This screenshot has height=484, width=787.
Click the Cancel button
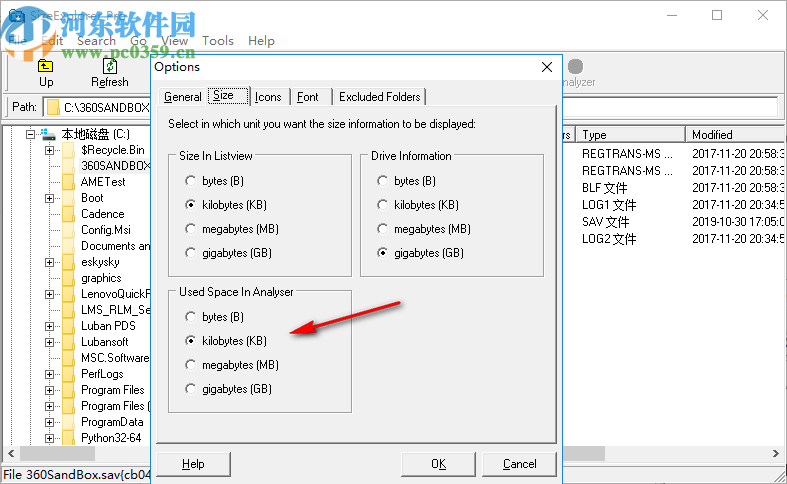(x=519, y=464)
